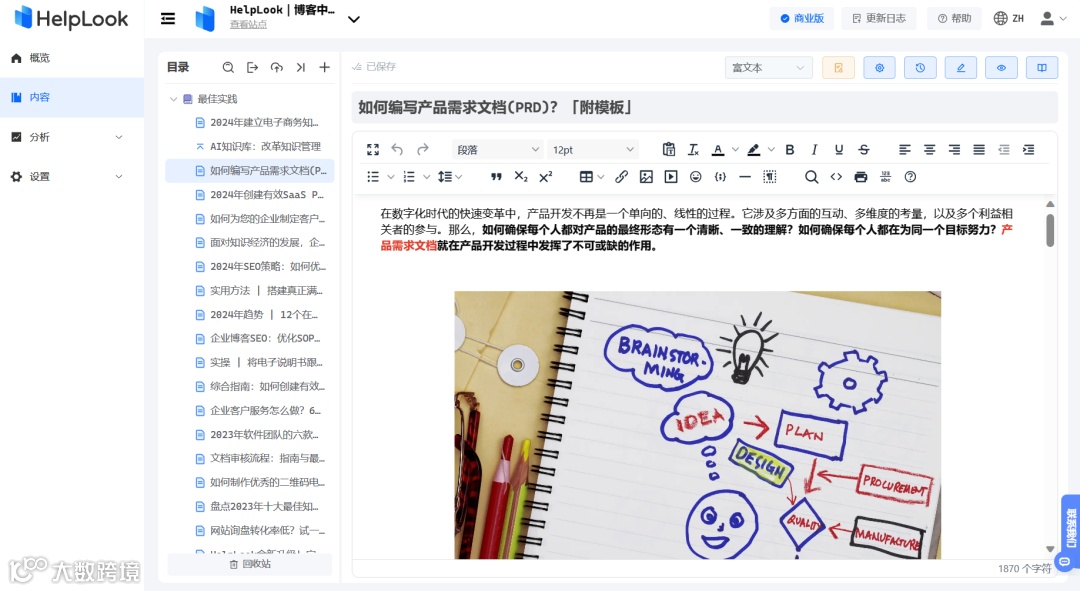Insert a hyperlink using the chain icon

621,177
